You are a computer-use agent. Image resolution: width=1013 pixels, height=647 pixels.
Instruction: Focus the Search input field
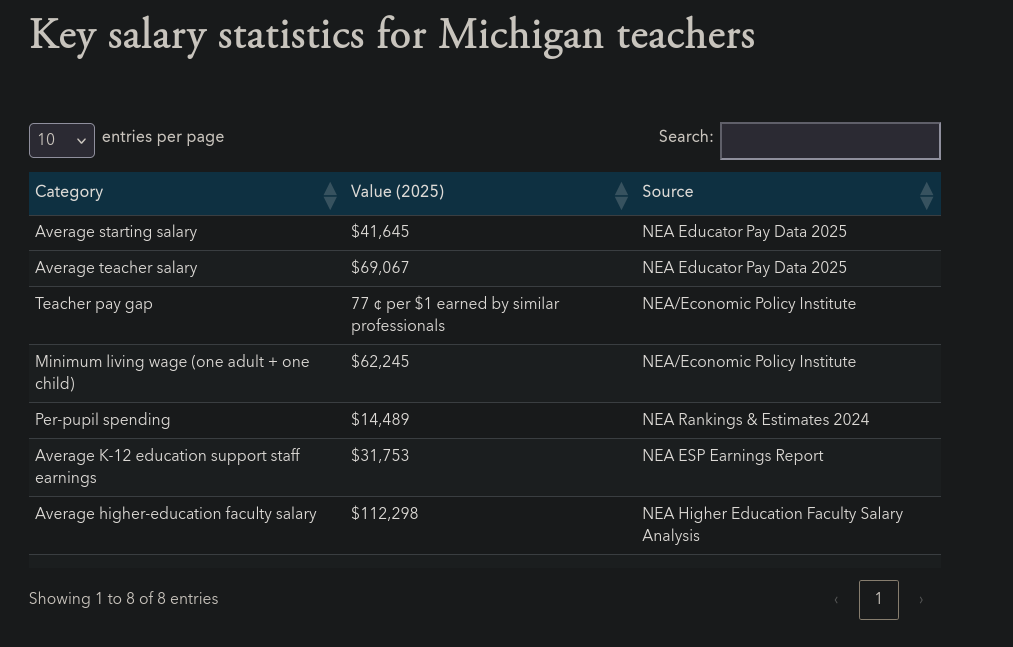[830, 141]
